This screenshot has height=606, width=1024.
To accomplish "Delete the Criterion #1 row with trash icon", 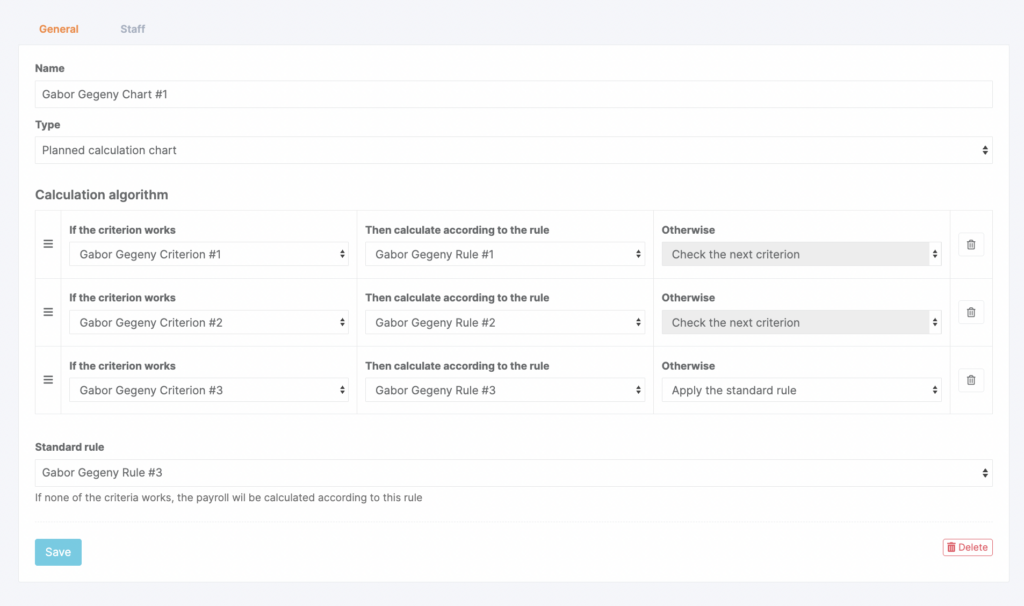I will pos(971,244).
